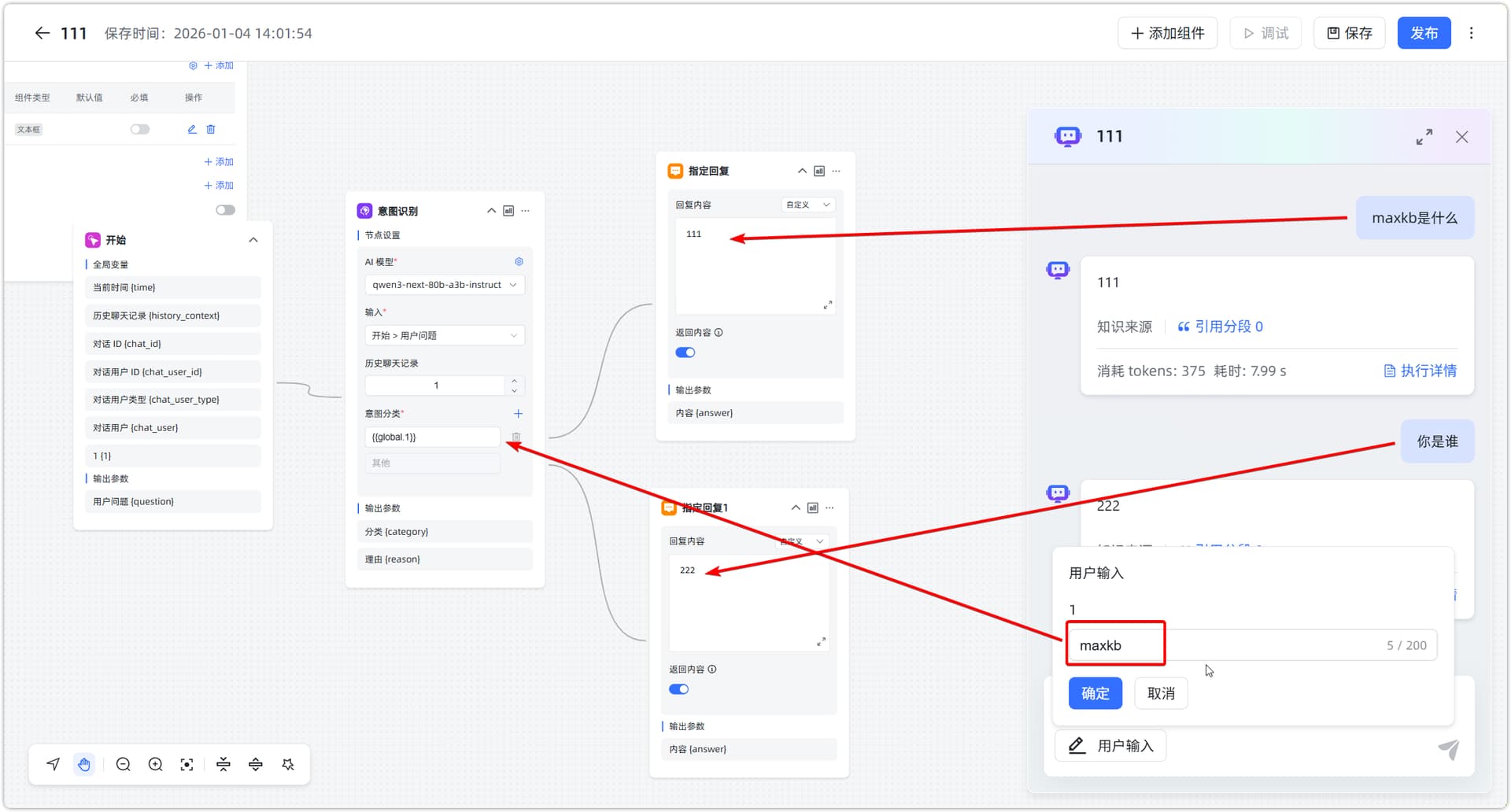Enable the required switch for the text field
The image size is (1511, 812).
tap(140, 129)
